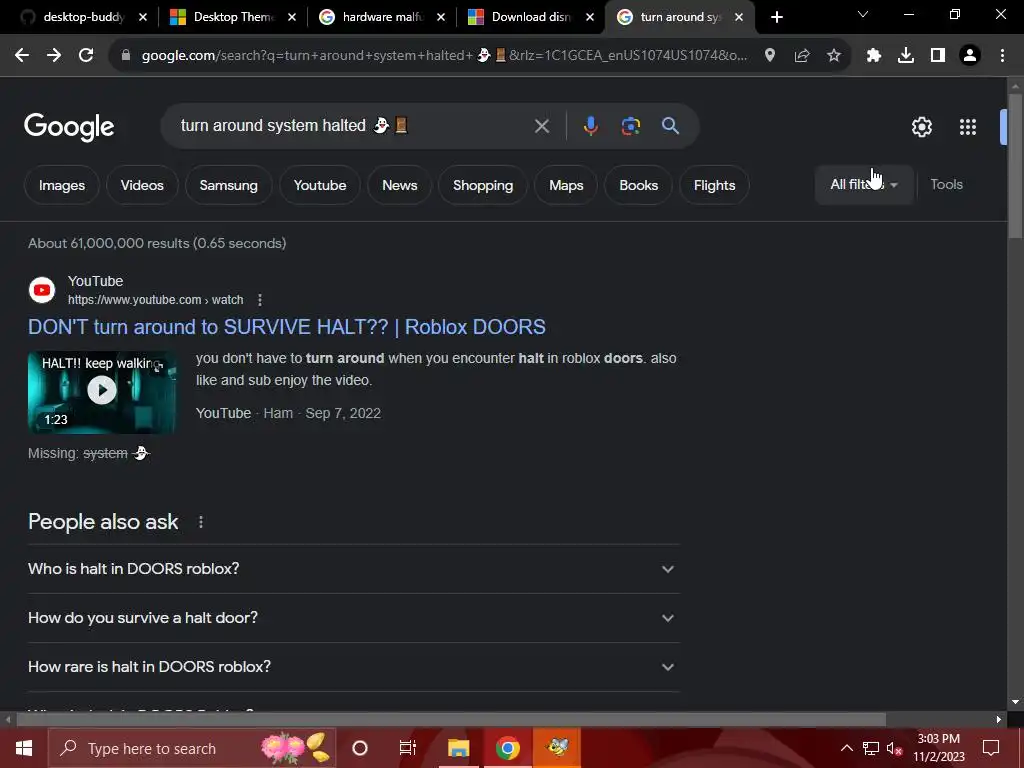Open the Chrome profile avatar

tap(970, 56)
